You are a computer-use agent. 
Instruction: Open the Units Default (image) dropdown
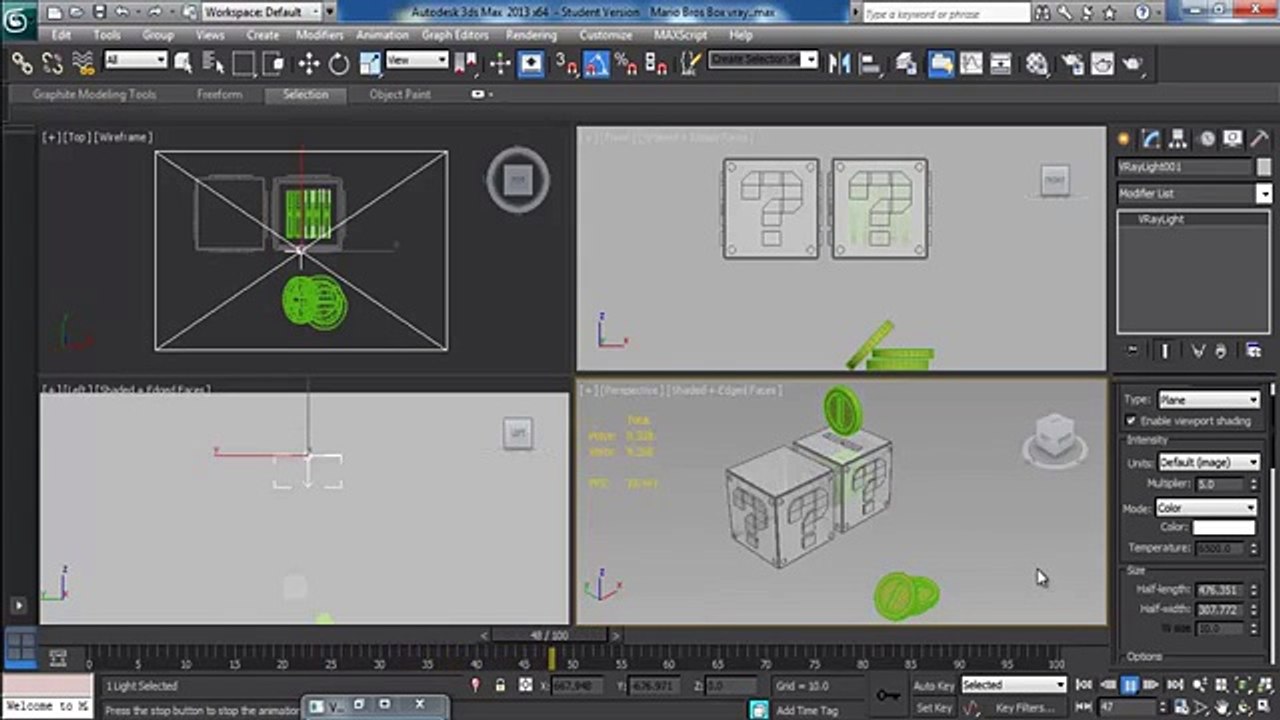tap(1208, 462)
